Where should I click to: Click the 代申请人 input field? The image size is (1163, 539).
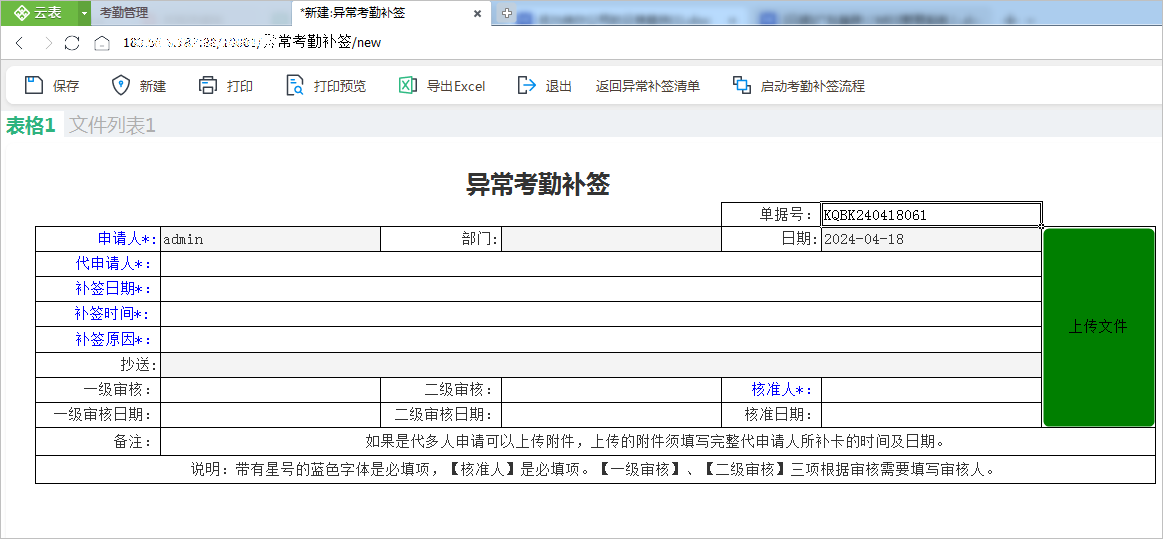(601, 264)
